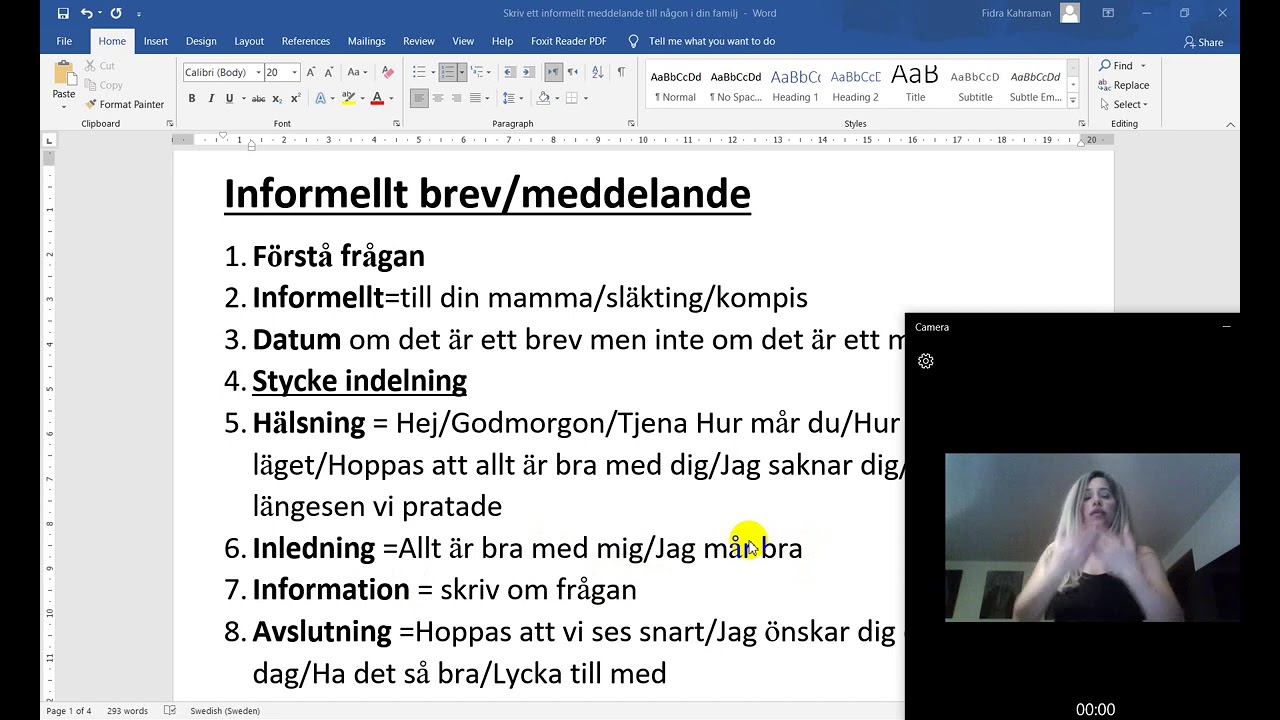Screen dimensions: 1280x720
Task: Paste clipboard contents
Action: 64,80
